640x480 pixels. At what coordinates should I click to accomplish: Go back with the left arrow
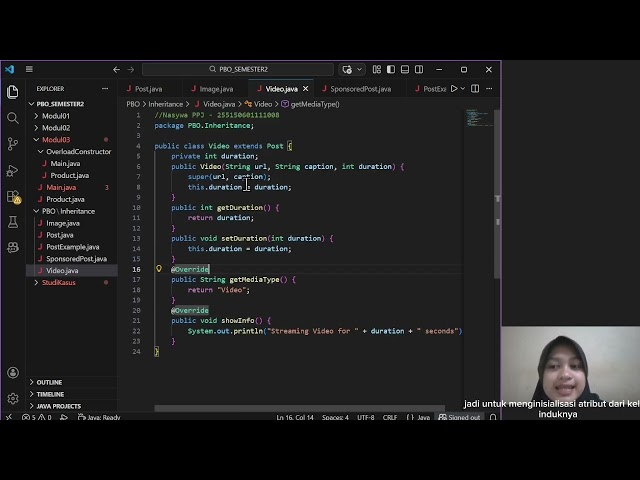tap(116, 69)
